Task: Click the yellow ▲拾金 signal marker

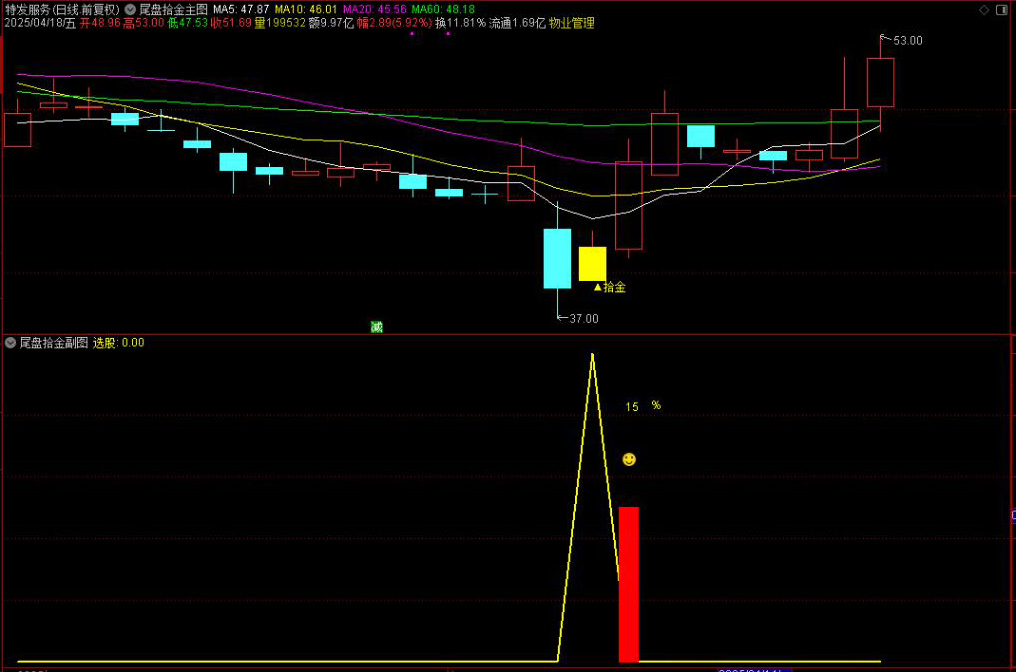Action: click(609, 287)
